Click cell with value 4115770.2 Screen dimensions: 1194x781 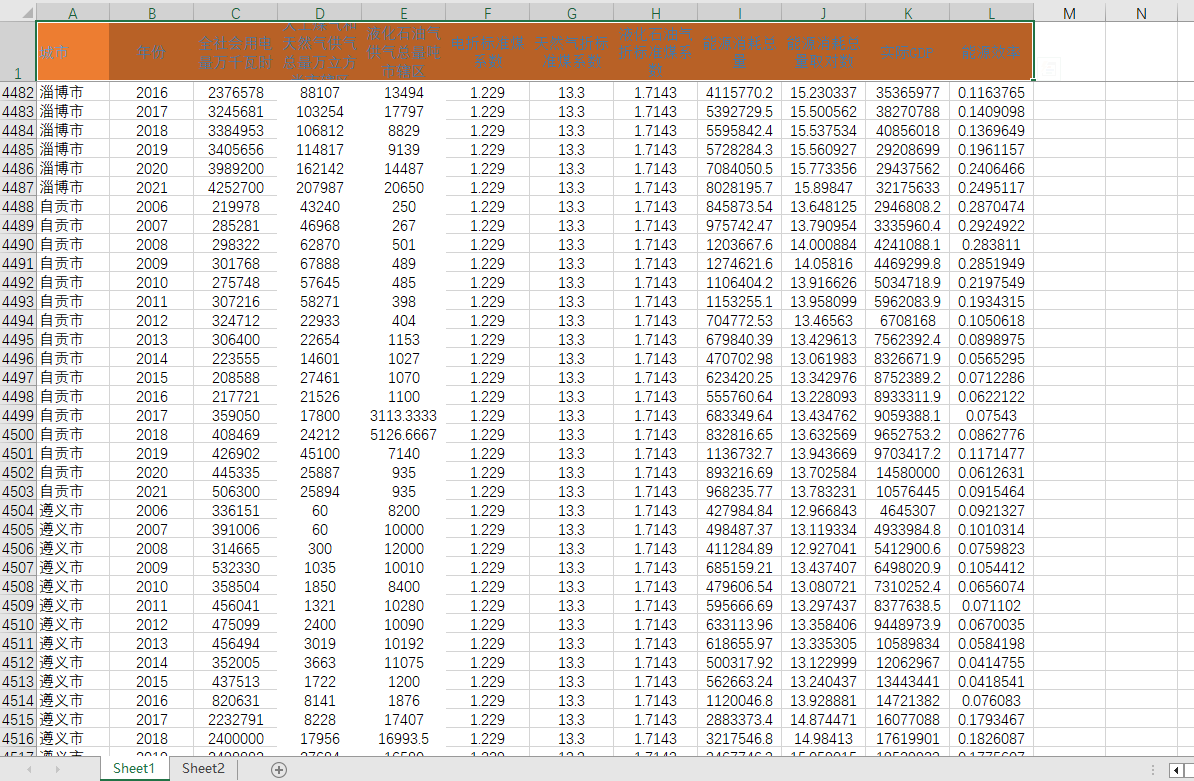pos(739,92)
